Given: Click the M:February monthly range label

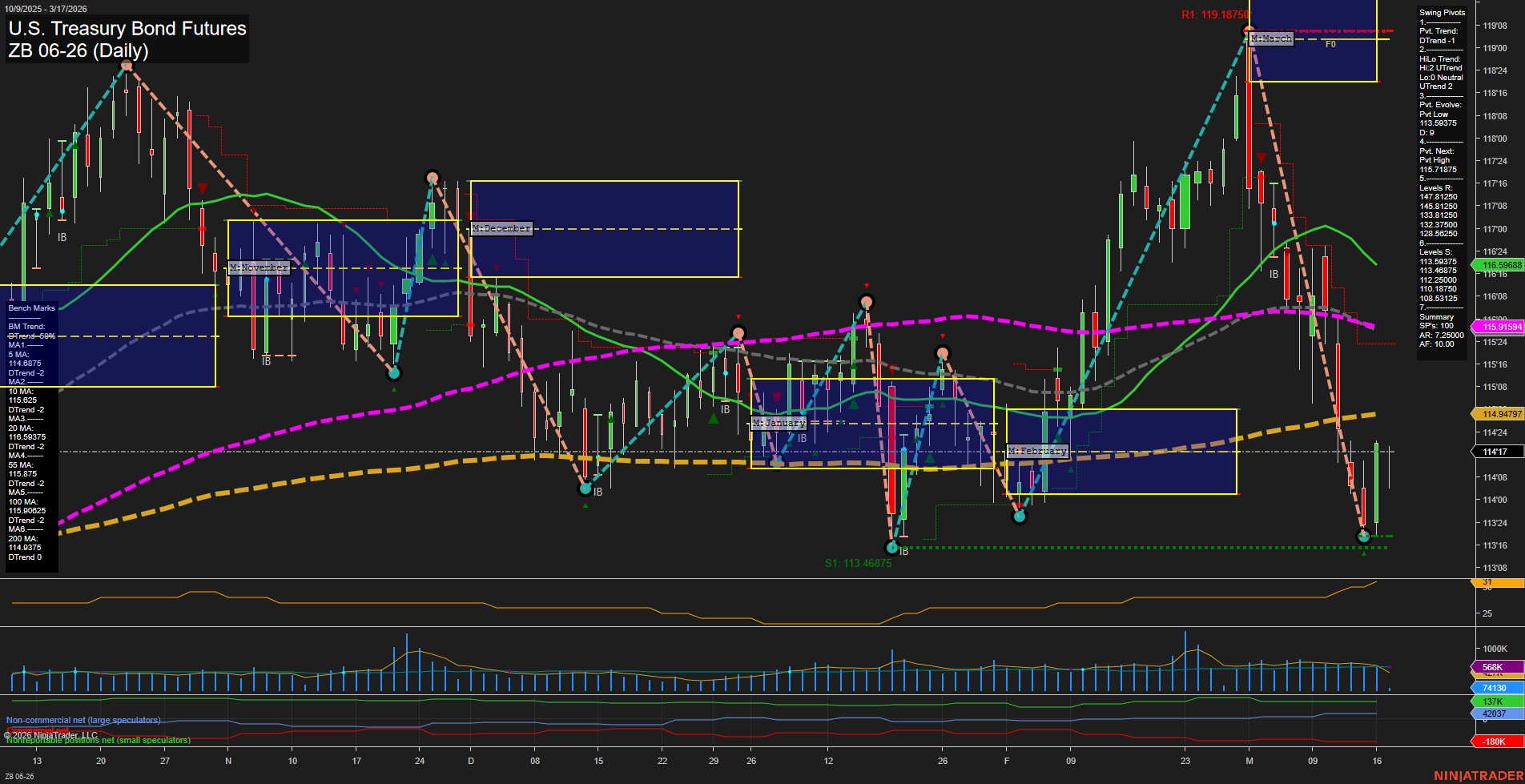Looking at the screenshot, I should (x=1037, y=451).
